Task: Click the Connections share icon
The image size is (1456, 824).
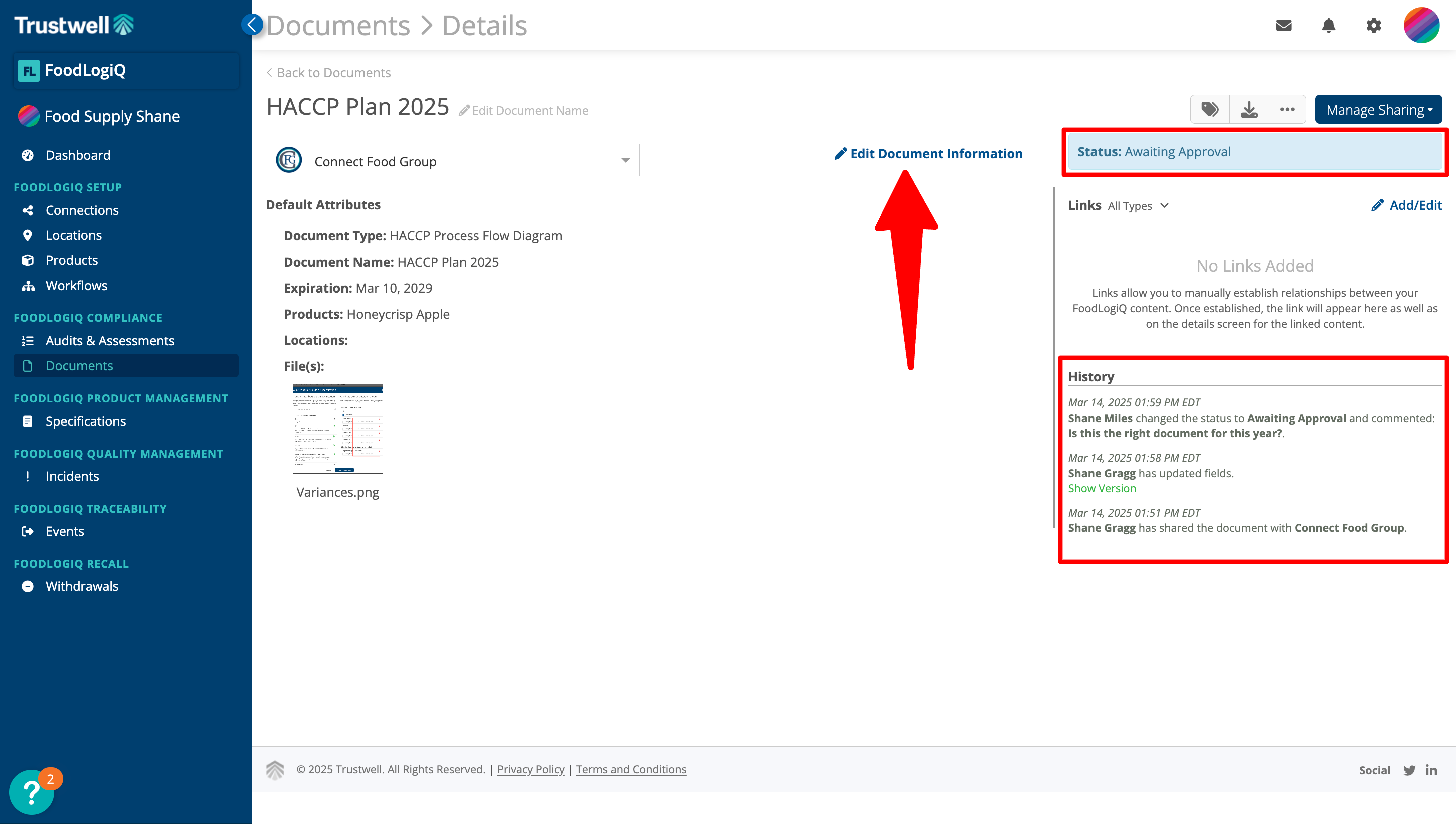Action: [27, 210]
